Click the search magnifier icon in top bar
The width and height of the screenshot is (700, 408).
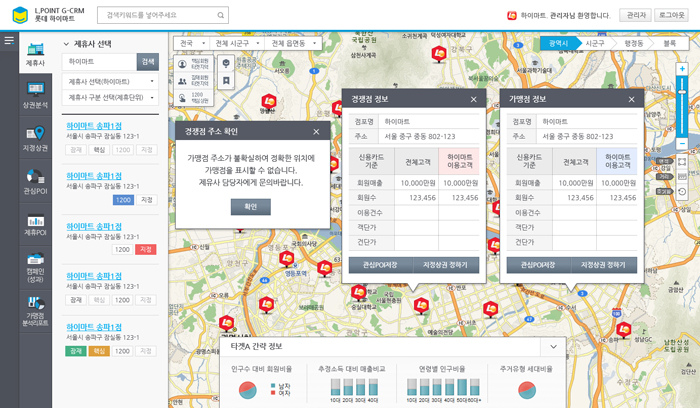(221, 15)
